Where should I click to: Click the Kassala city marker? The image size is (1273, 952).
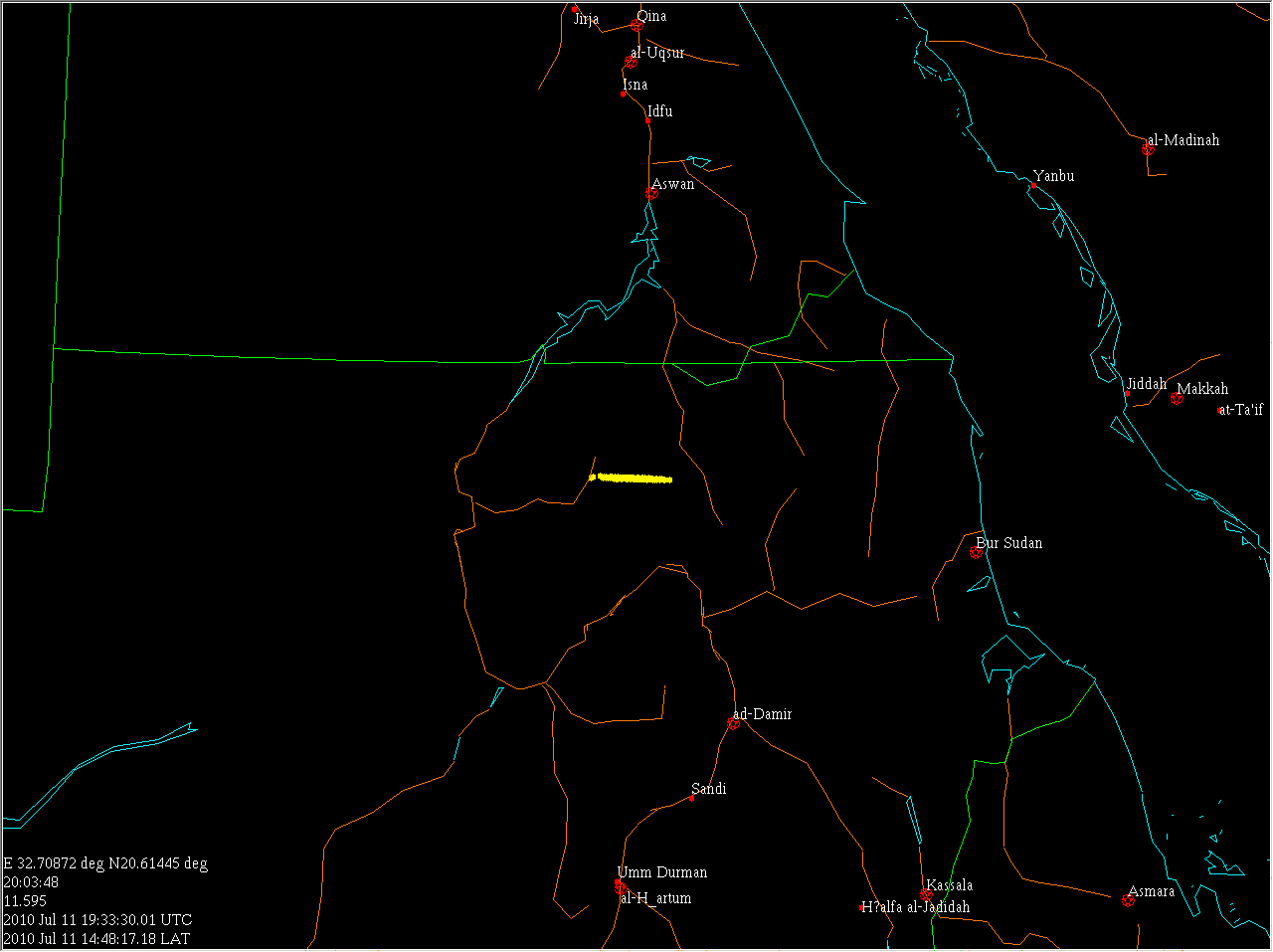coord(926,894)
